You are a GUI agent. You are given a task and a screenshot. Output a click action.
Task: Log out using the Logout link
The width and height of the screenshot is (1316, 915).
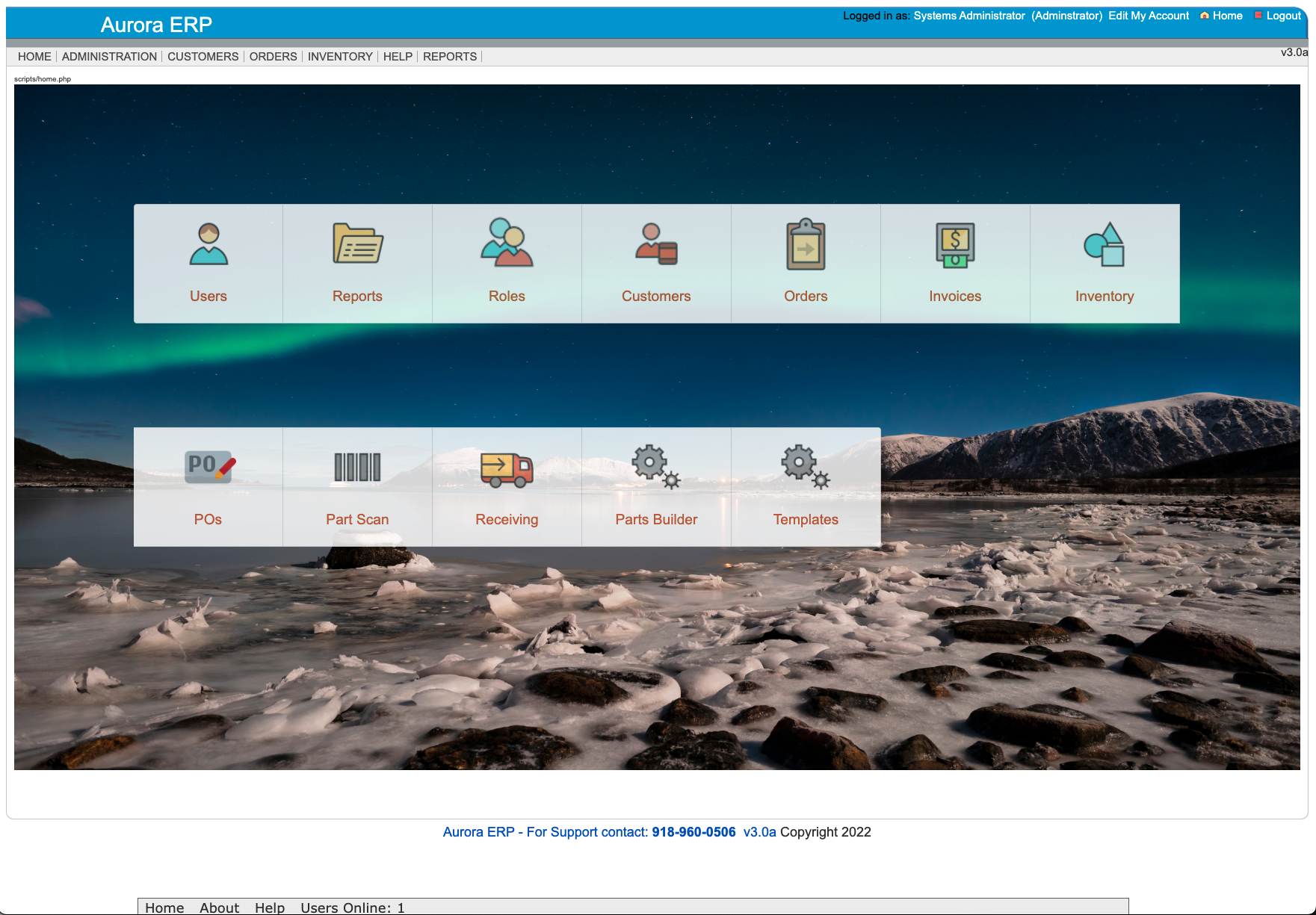(x=1283, y=16)
